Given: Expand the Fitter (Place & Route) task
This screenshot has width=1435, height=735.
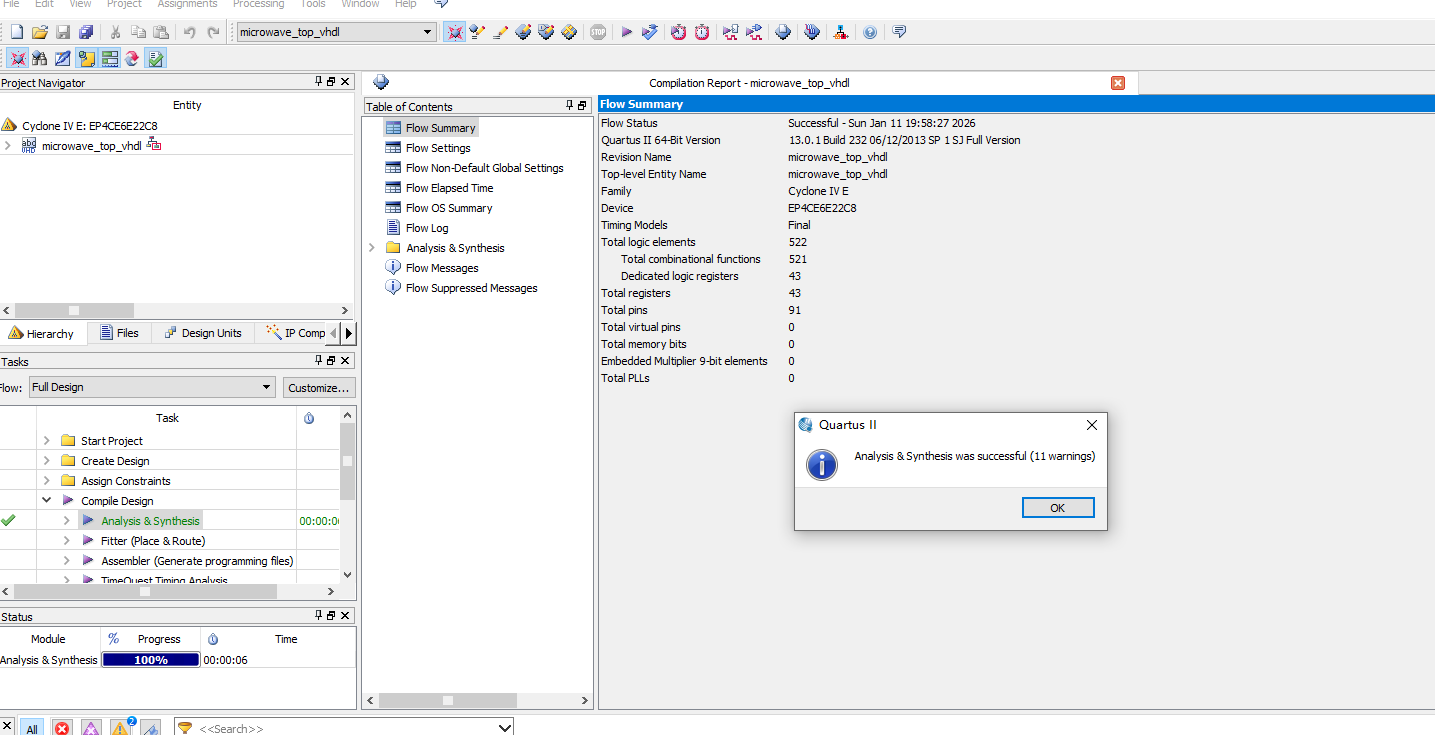Looking at the screenshot, I should coord(67,541).
